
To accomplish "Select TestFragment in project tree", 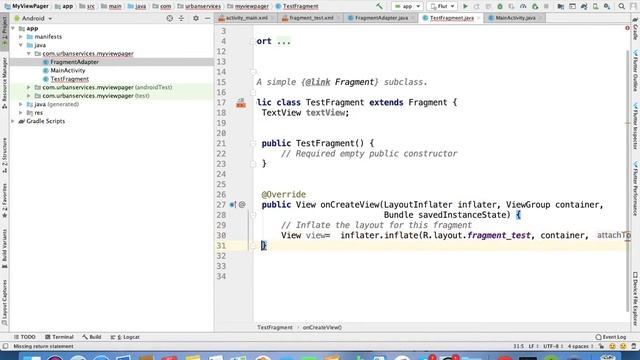I will [69, 79].
